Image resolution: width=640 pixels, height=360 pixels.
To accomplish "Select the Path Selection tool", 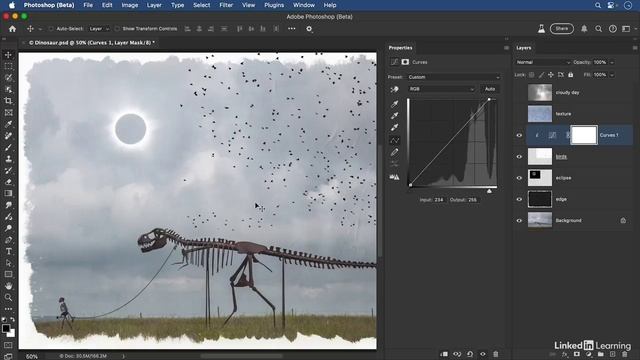I will tap(8, 263).
